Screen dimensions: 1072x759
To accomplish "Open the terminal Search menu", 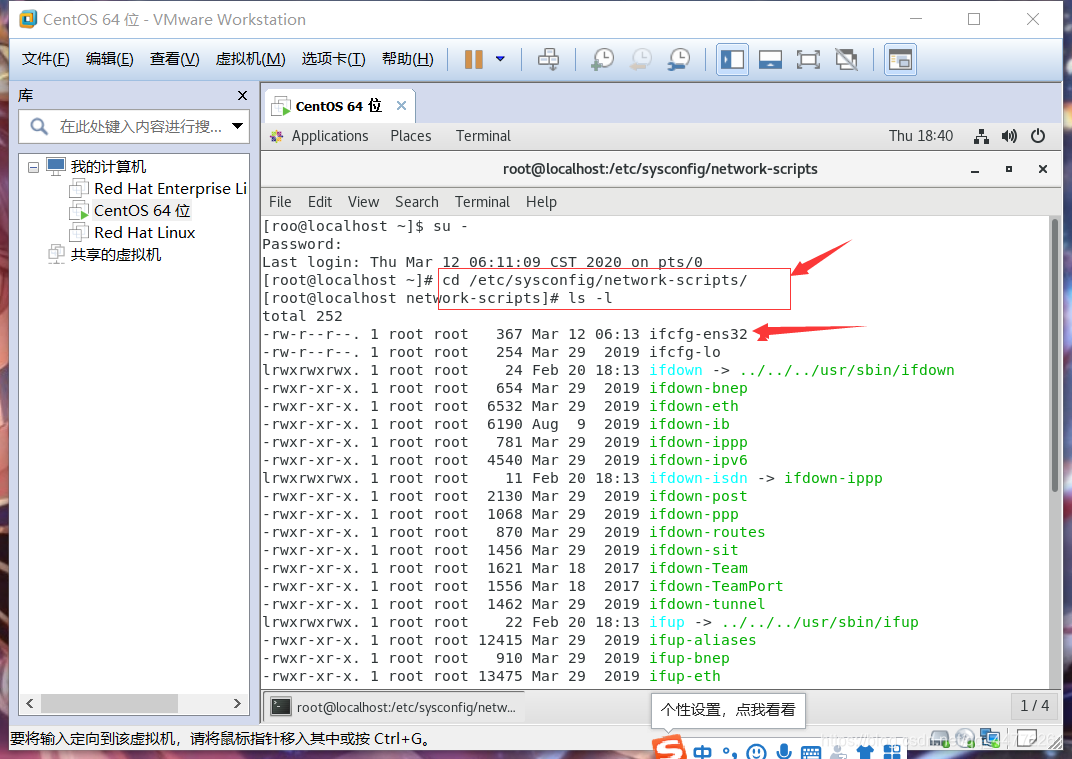I will (x=416, y=202).
